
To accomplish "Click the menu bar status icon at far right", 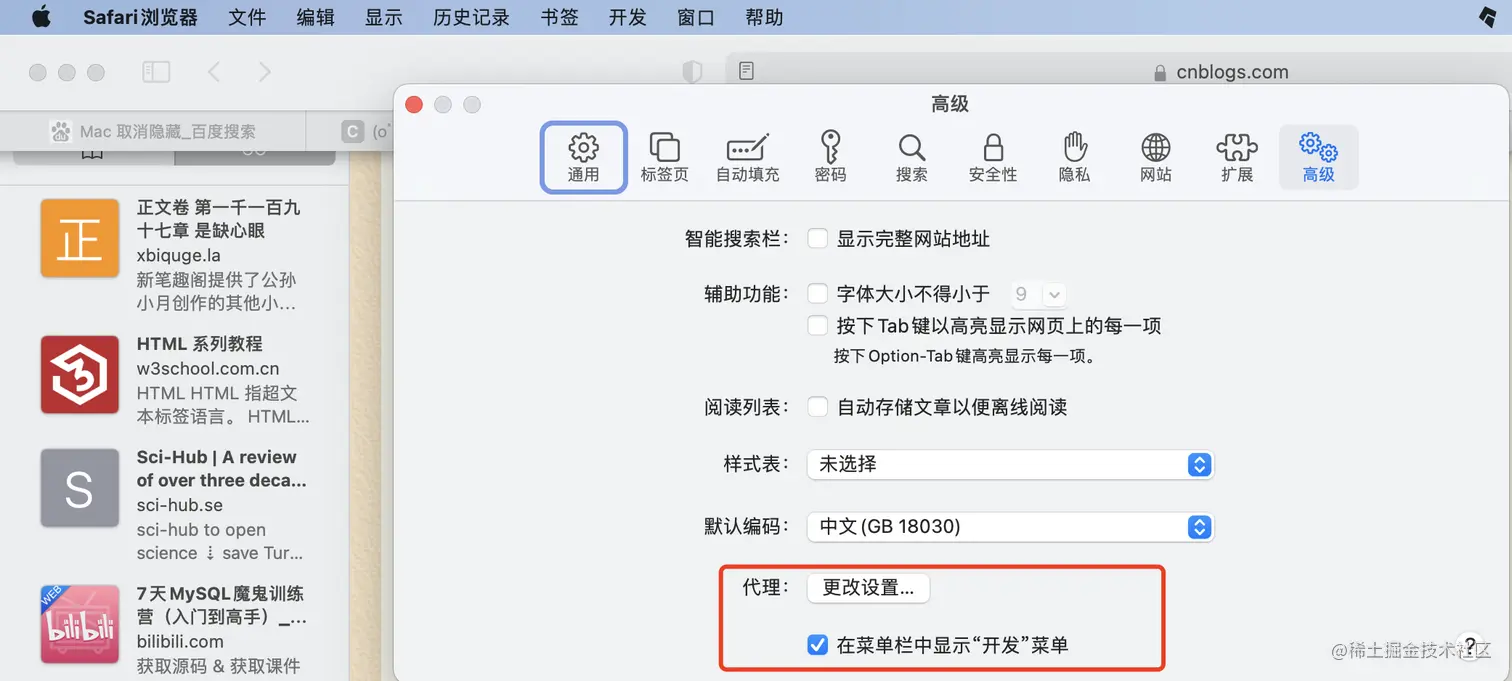I will click(x=1488, y=17).
